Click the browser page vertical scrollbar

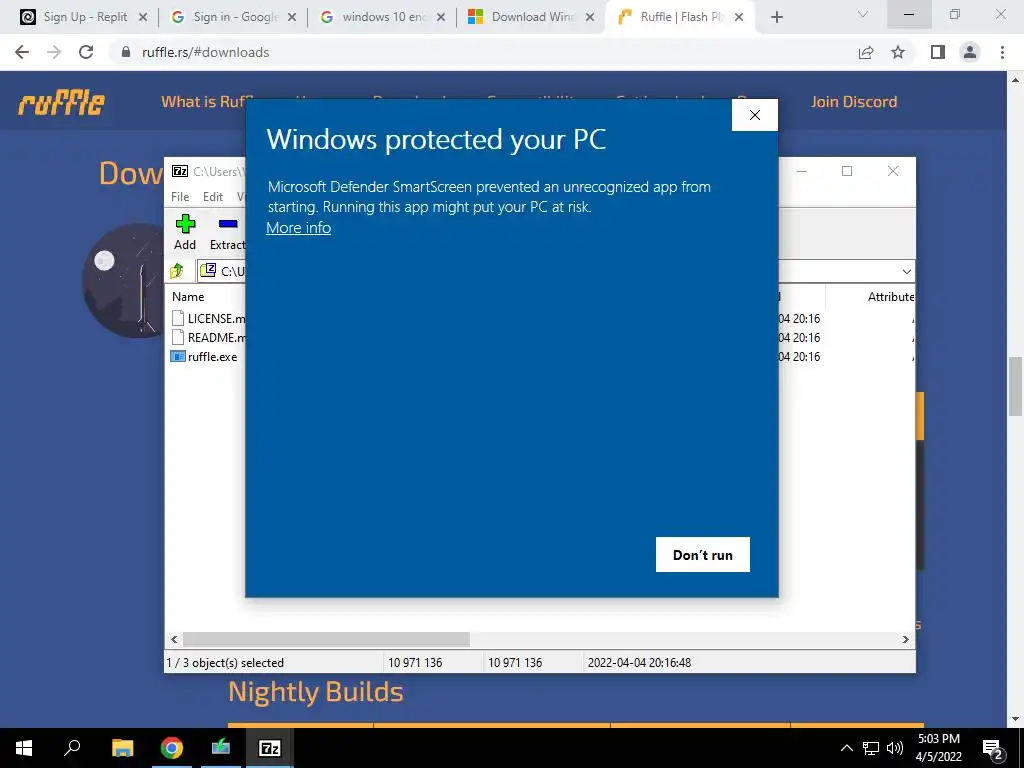pos(1016,387)
